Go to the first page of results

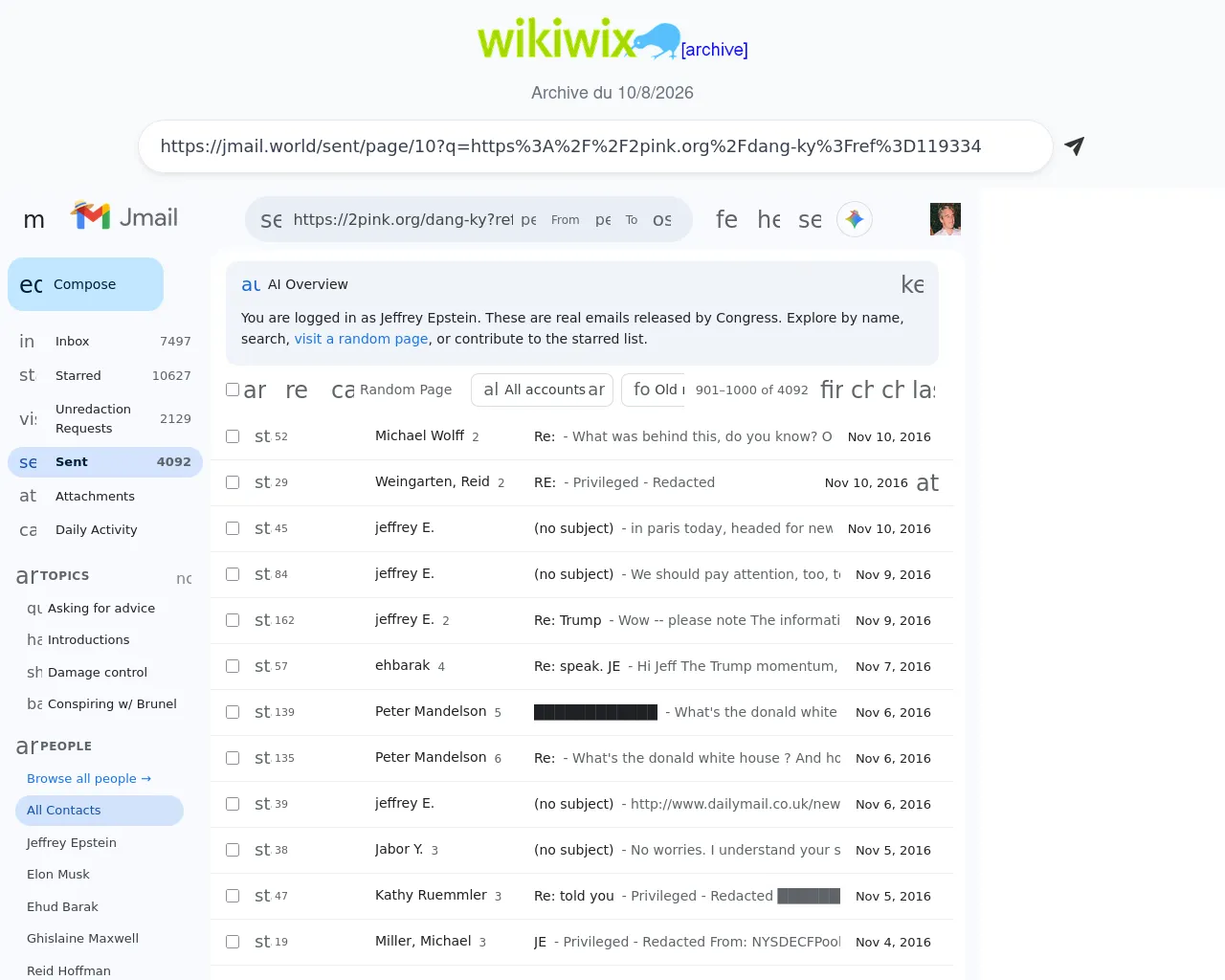pos(832,390)
